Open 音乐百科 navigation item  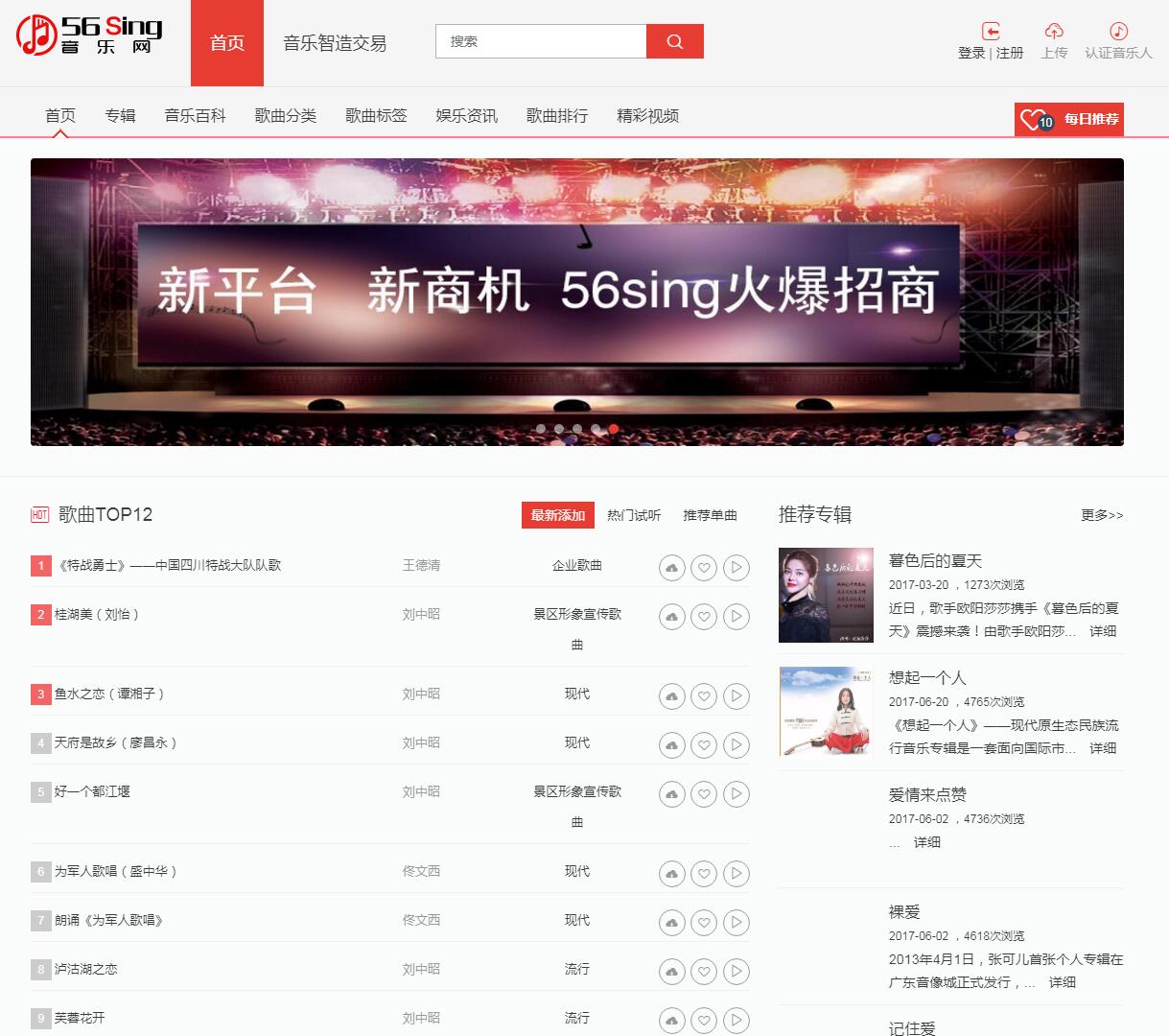click(x=195, y=116)
